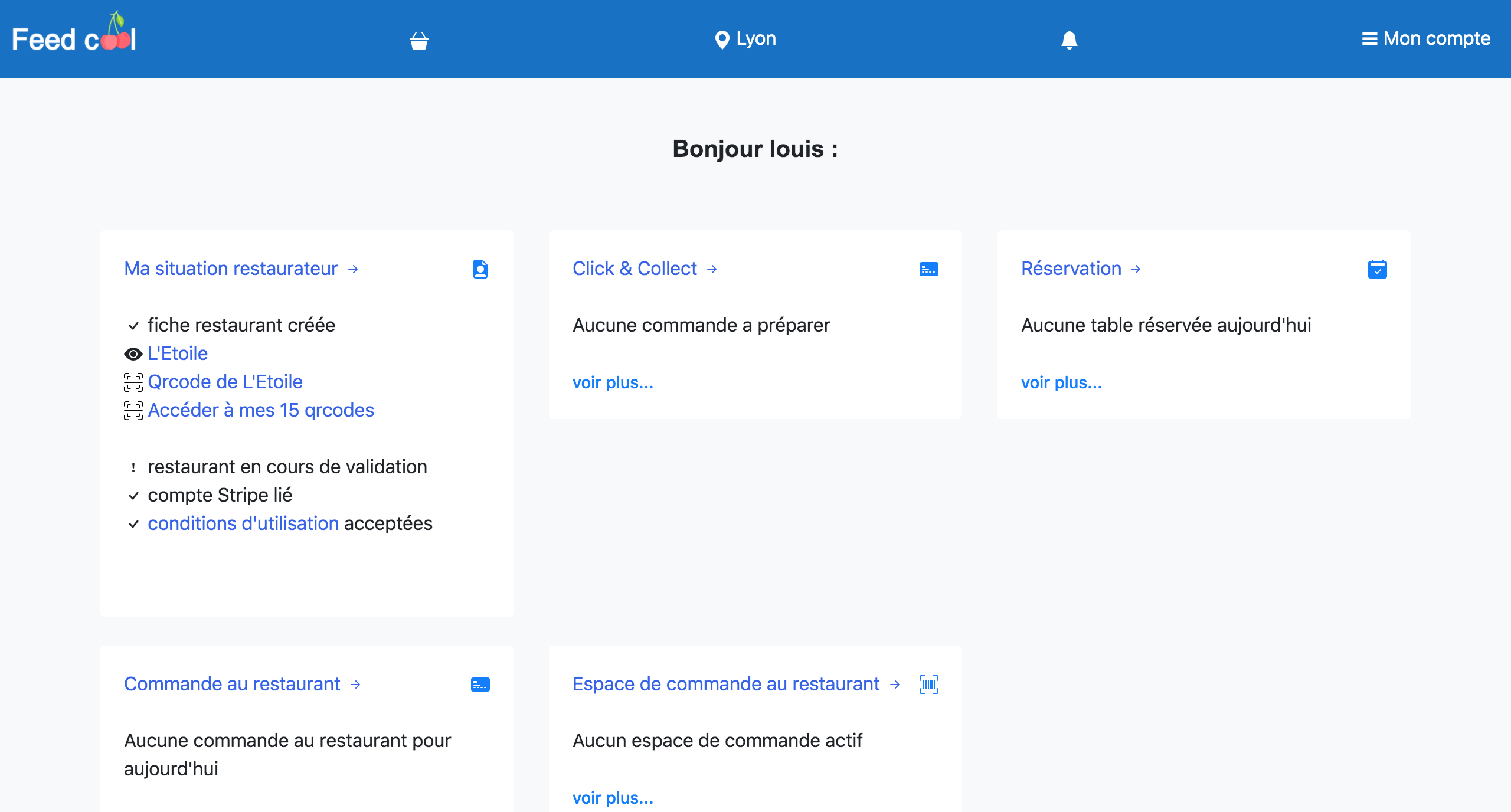Viewport: 1511px width, 812px height.
Task: Open conditions d'utilisation link
Action: 243,523
